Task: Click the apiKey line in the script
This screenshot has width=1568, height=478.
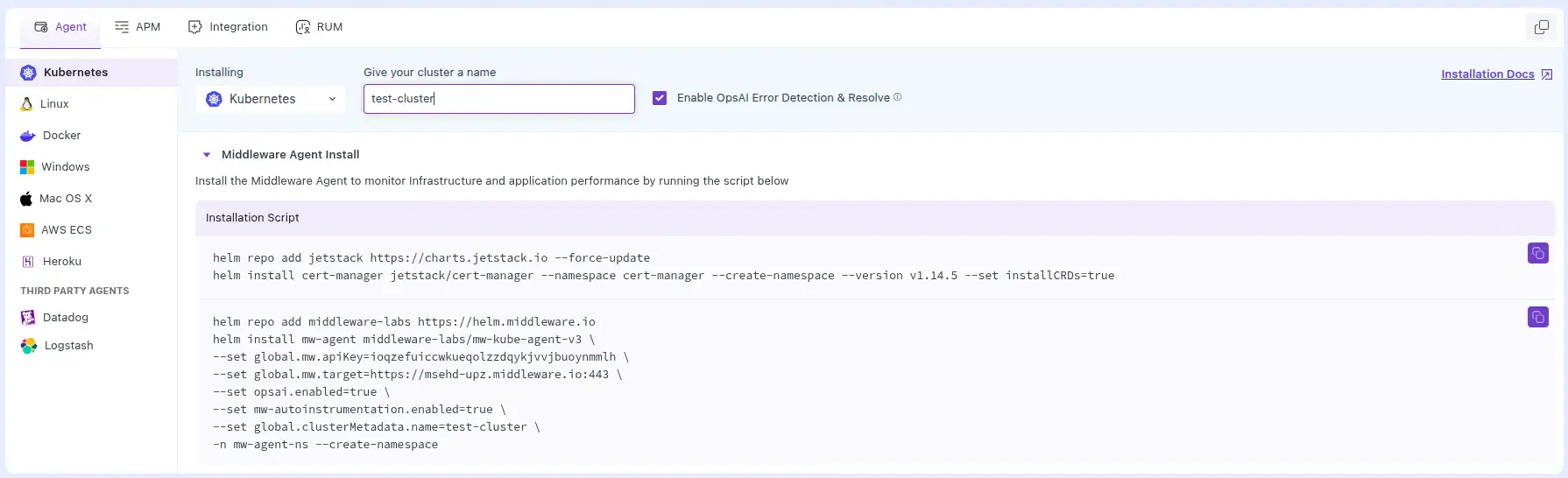Action: [420, 357]
